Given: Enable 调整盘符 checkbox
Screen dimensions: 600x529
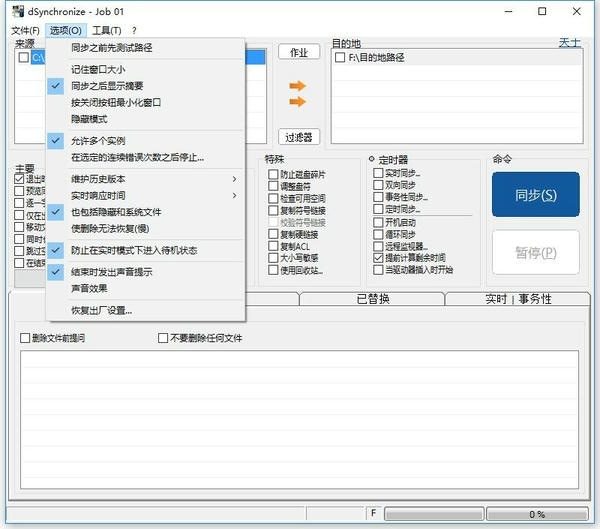Looking at the screenshot, I should pos(273,186).
